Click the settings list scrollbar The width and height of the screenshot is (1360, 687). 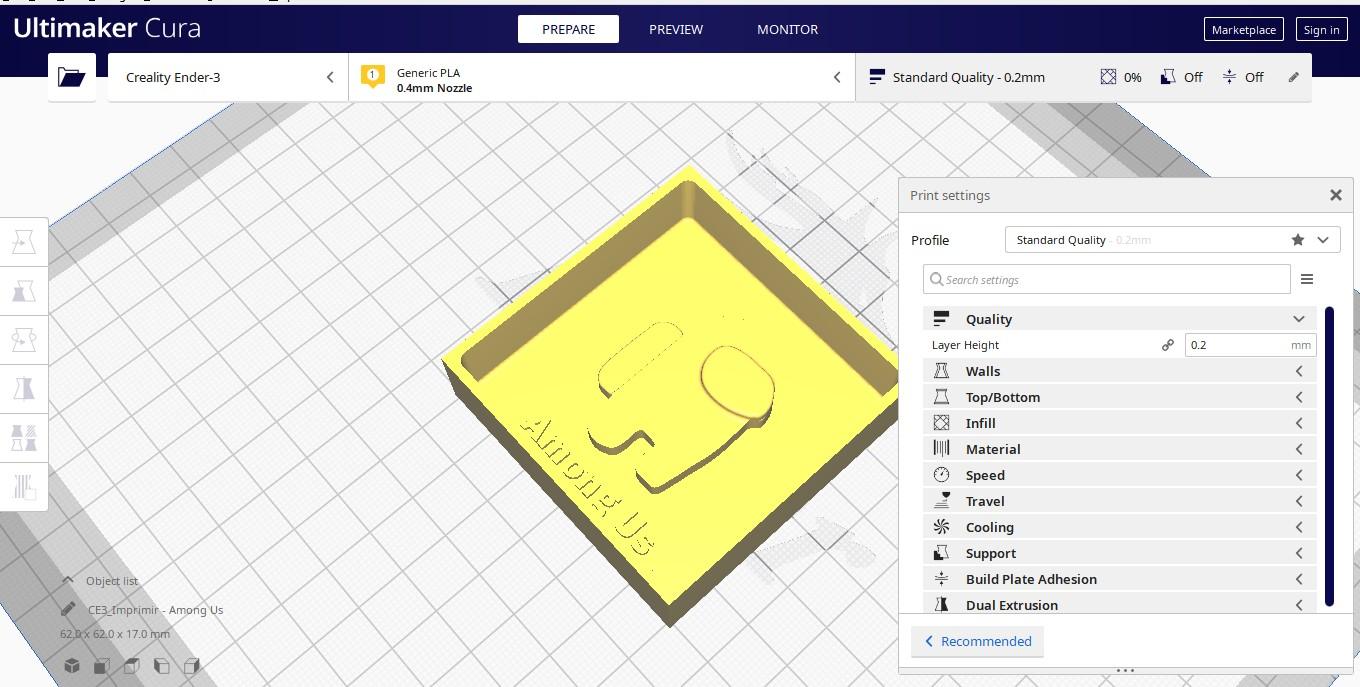1329,456
